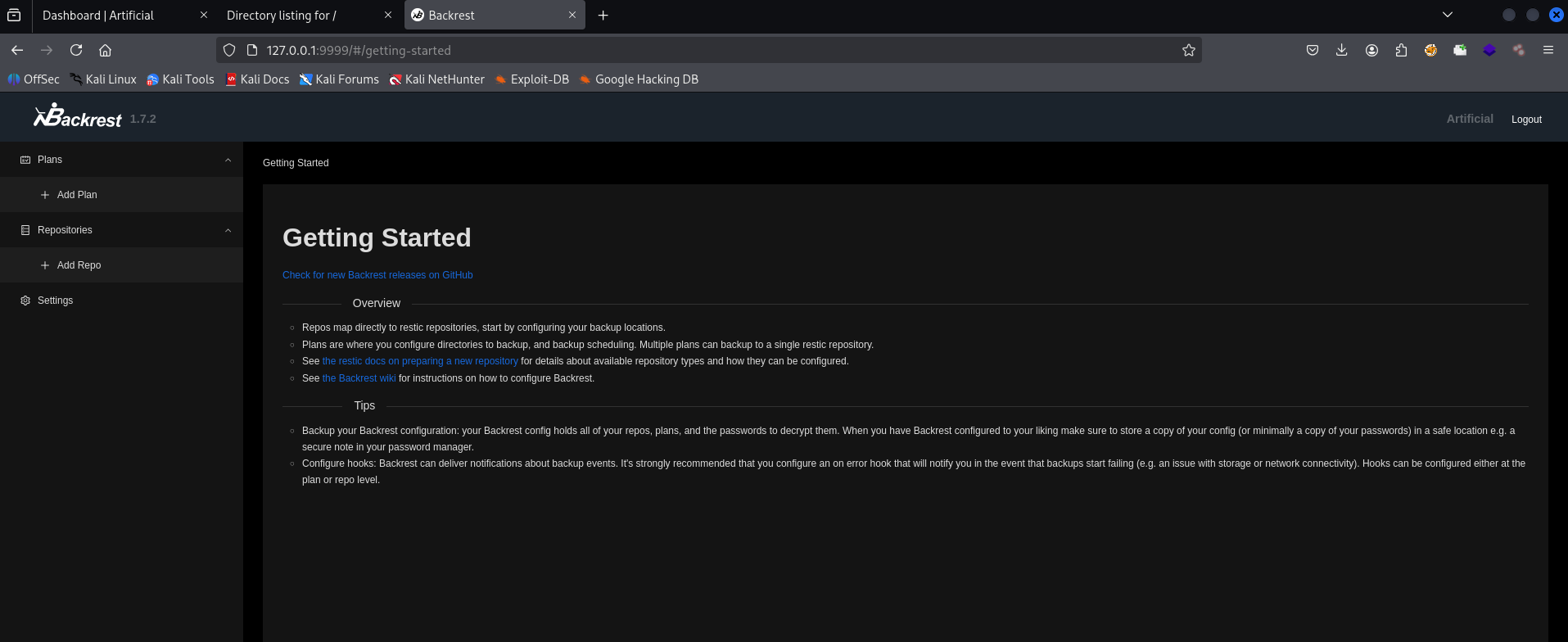Open the Exploit-DB bookmark
This screenshot has width=1568, height=642.
click(x=532, y=79)
